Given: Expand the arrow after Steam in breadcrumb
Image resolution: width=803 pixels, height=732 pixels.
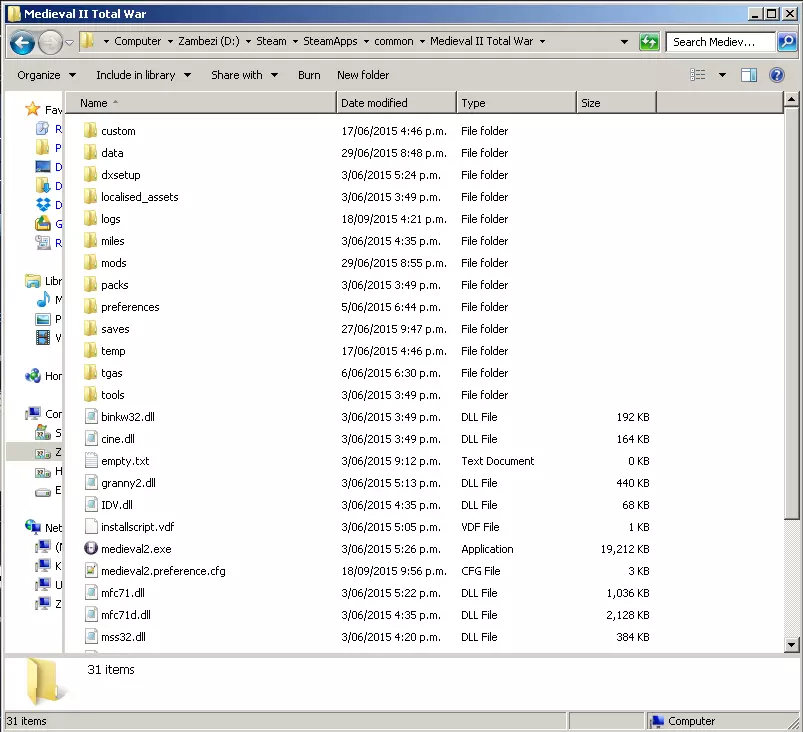Looking at the screenshot, I should pyautogui.click(x=295, y=41).
